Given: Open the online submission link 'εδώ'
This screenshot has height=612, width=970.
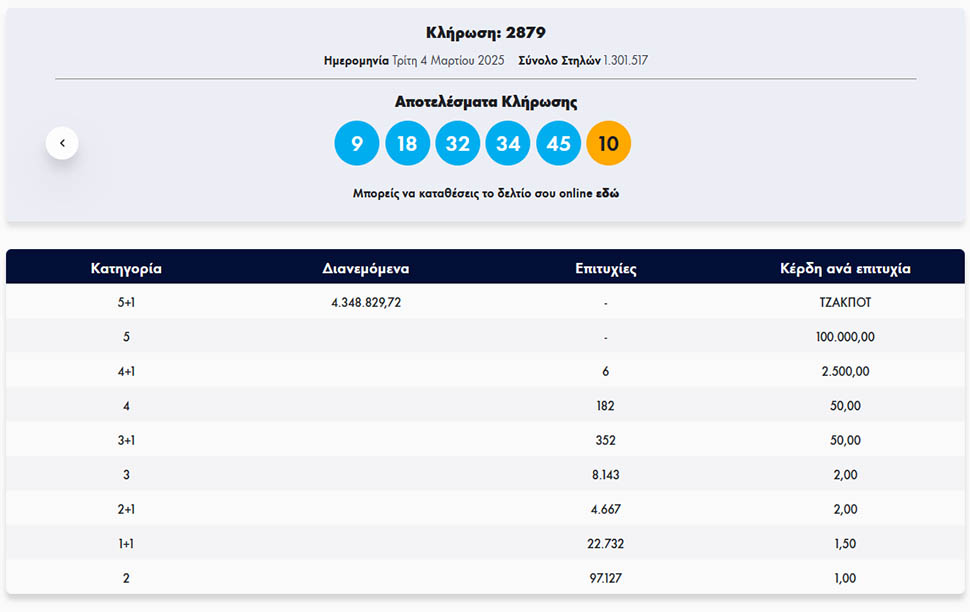Looking at the screenshot, I should point(607,193).
